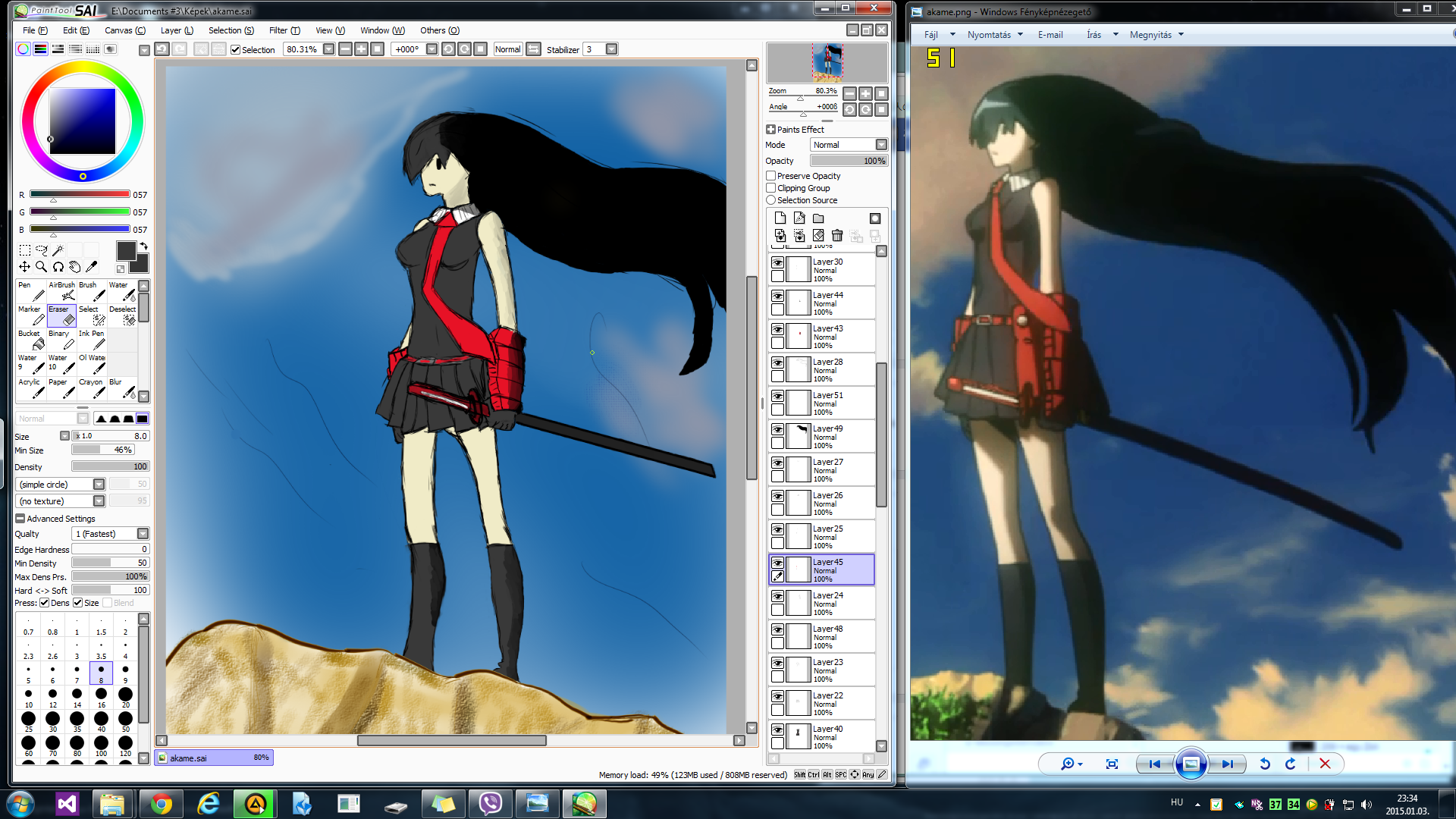The width and height of the screenshot is (1456, 819).
Task: Create a new normal layer
Action: click(780, 218)
